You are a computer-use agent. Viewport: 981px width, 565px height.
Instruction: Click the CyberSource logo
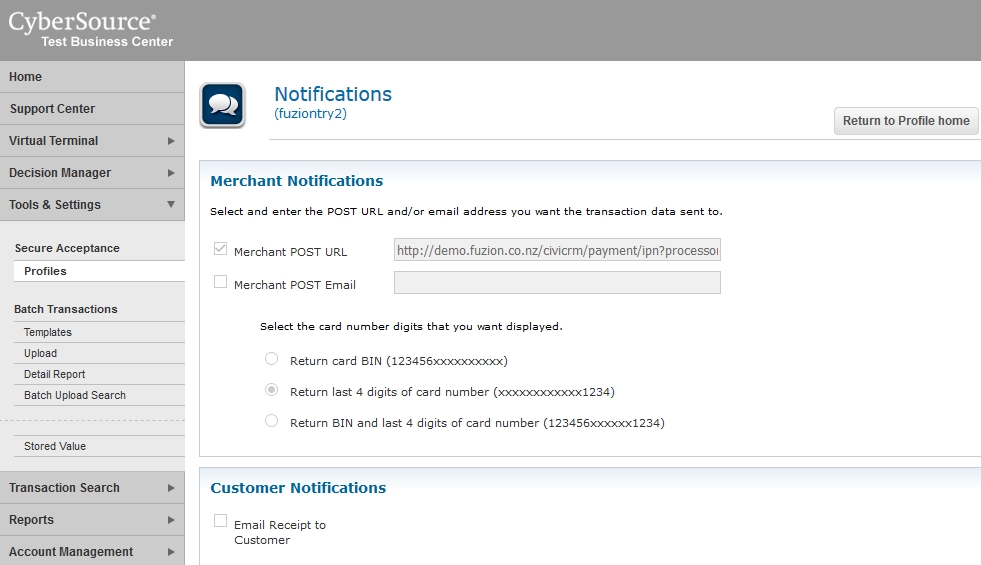[82, 22]
